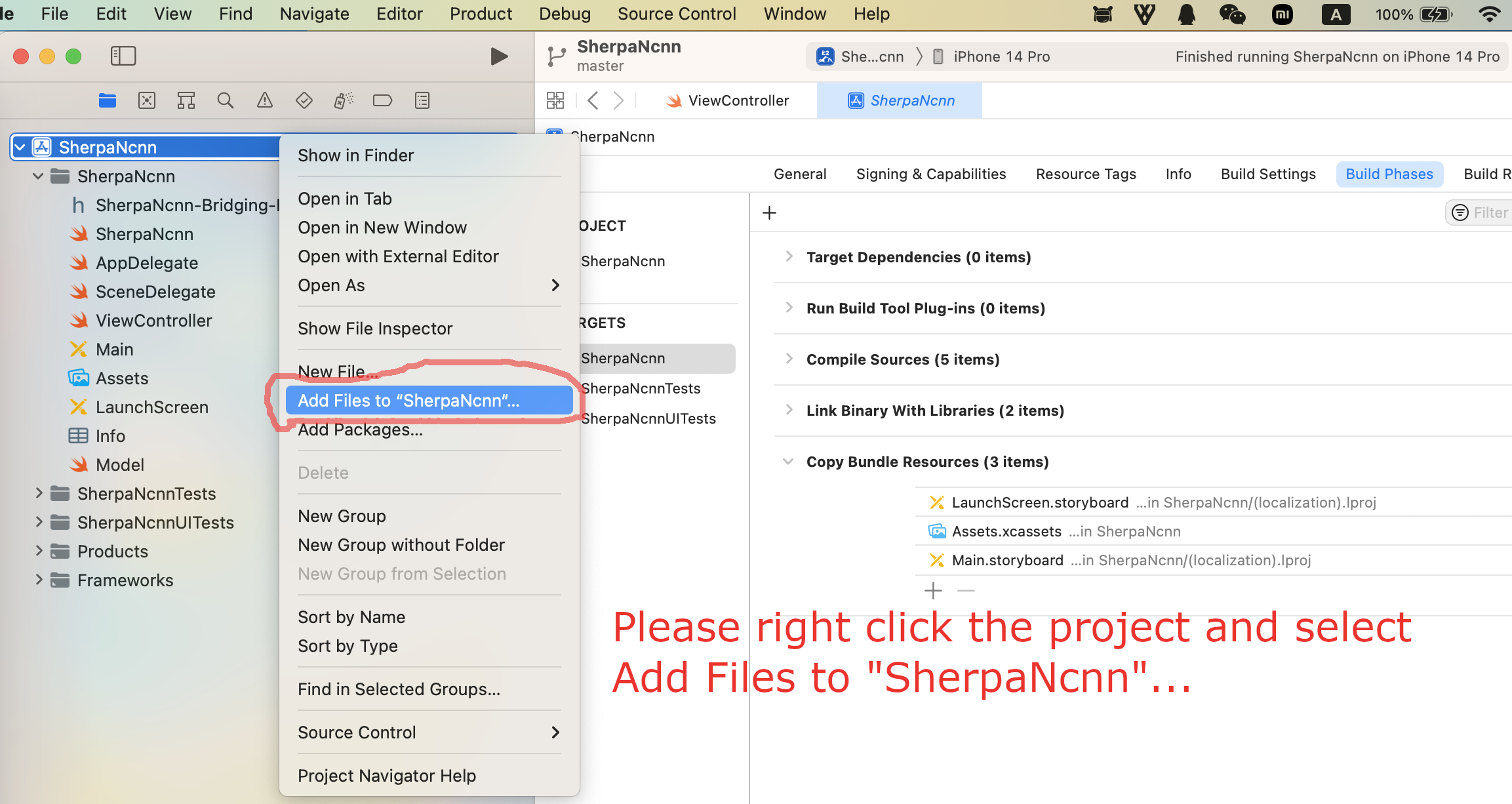Choose New Group in context menu
The height and width of the screenshot is (804, 1512).
point(429,516)
